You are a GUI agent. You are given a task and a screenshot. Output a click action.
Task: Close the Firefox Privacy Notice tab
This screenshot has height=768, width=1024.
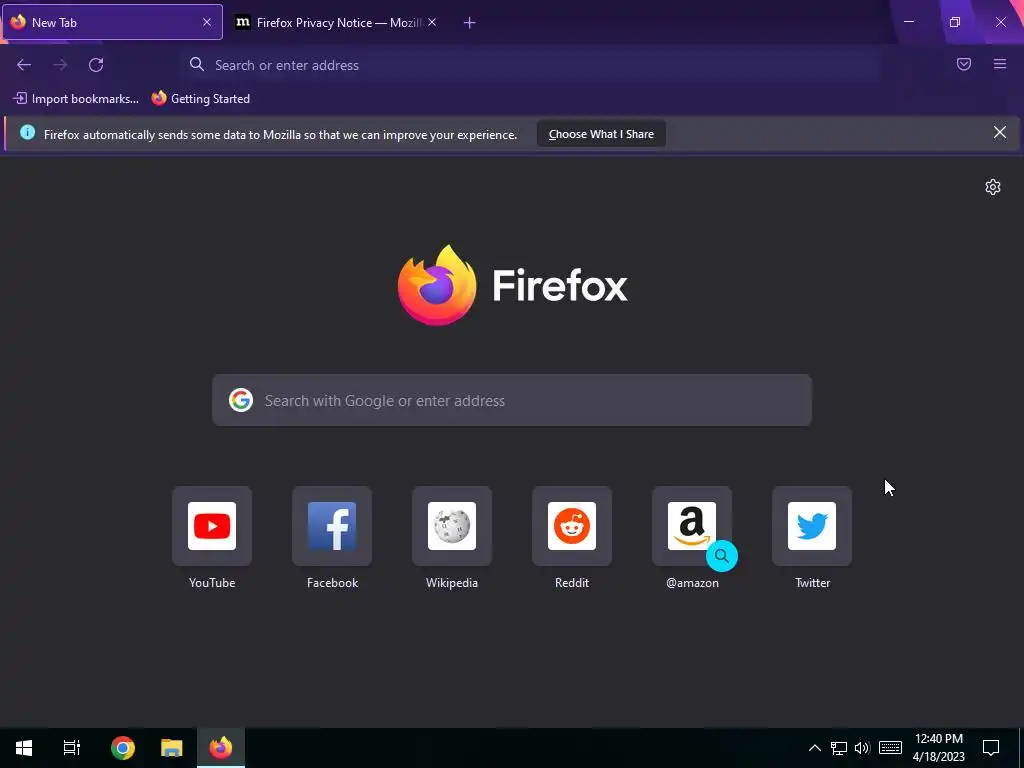pos(432,22)
